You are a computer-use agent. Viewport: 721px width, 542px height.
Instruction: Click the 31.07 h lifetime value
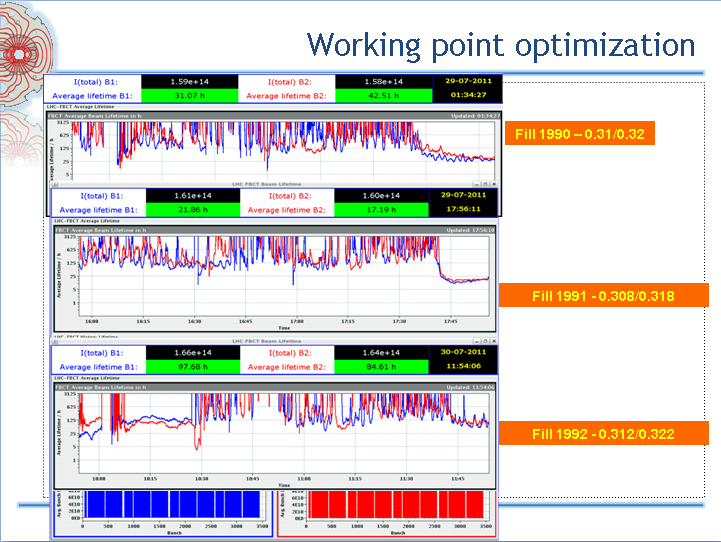point(189,96)
